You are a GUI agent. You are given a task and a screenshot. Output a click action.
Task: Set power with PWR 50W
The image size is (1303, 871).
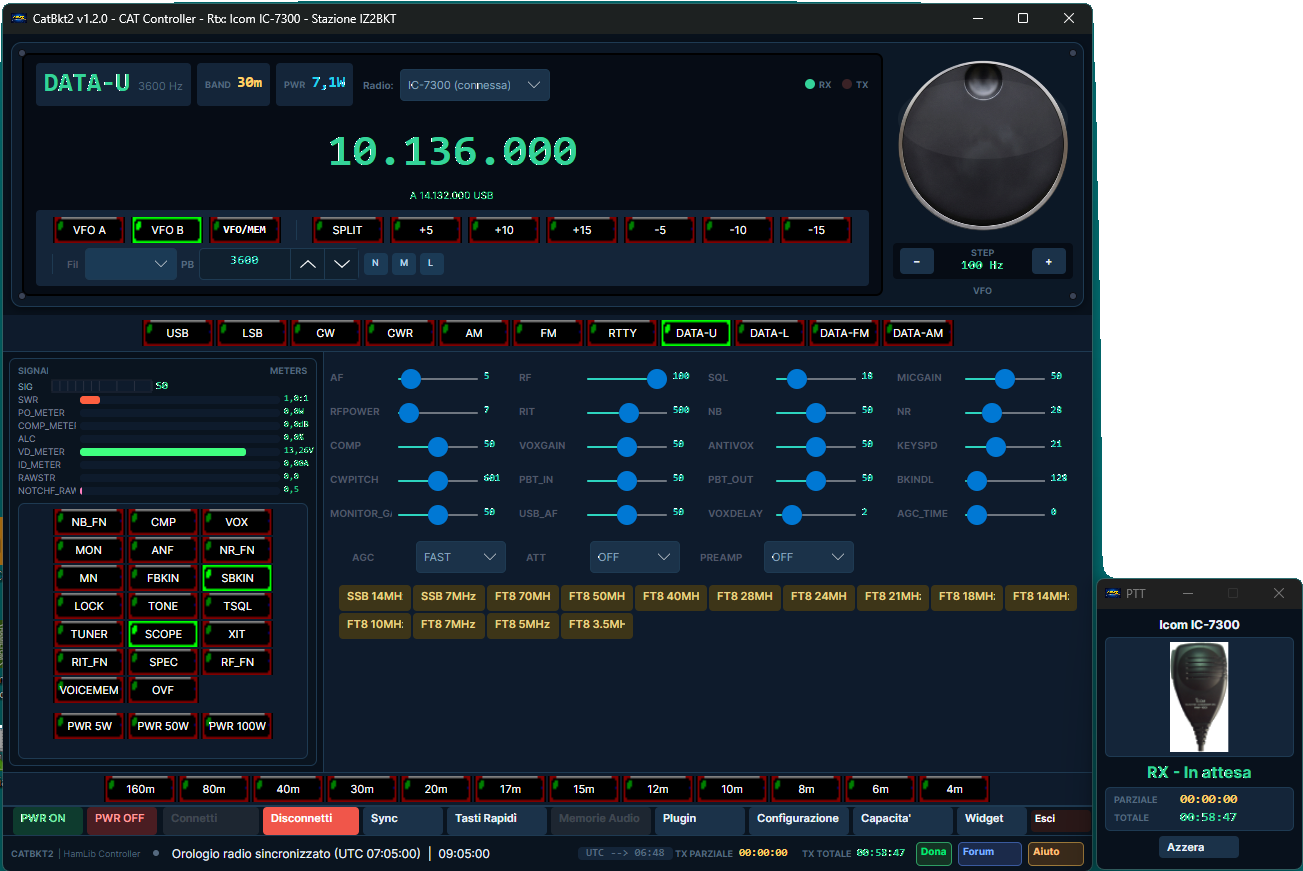163,726
